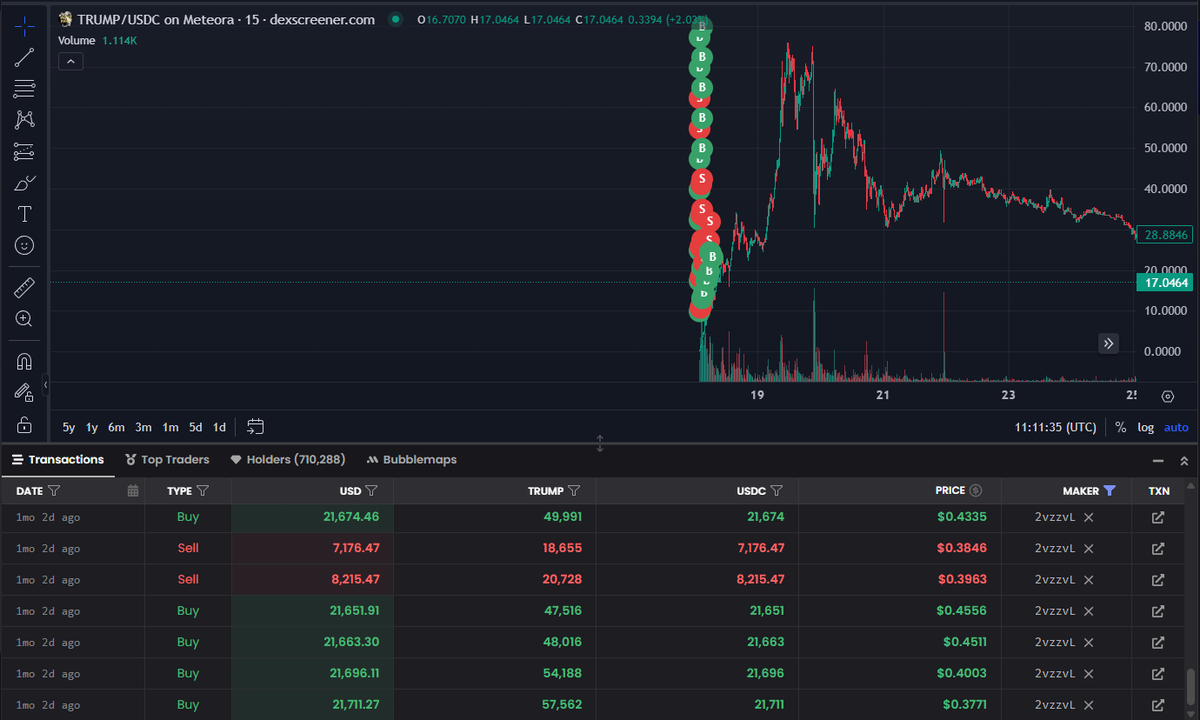Open transaction link for $0.4511 buy
The width and height of the screenshot is (1200, 720).
click(x=1158, y=642)
